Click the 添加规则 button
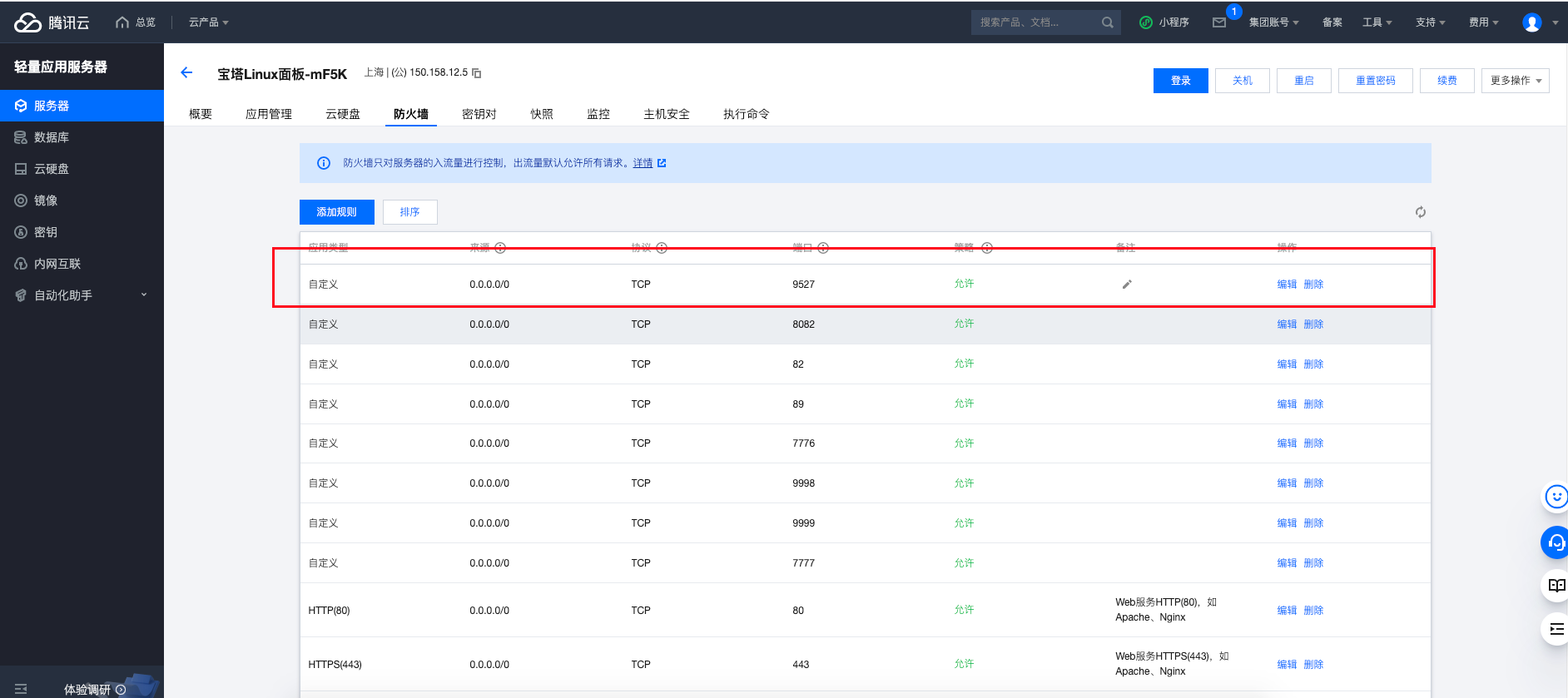The width and height of the screenshot is (1568, 698). pyautogui.click(x=337, y=212)
